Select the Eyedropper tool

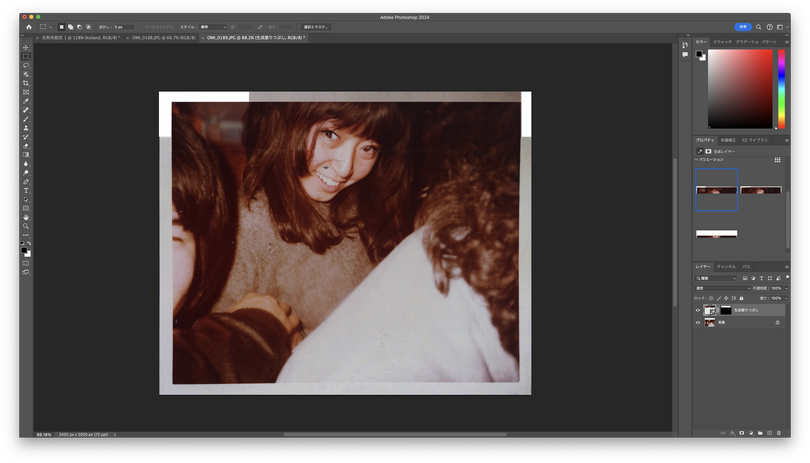pos(26,101)
